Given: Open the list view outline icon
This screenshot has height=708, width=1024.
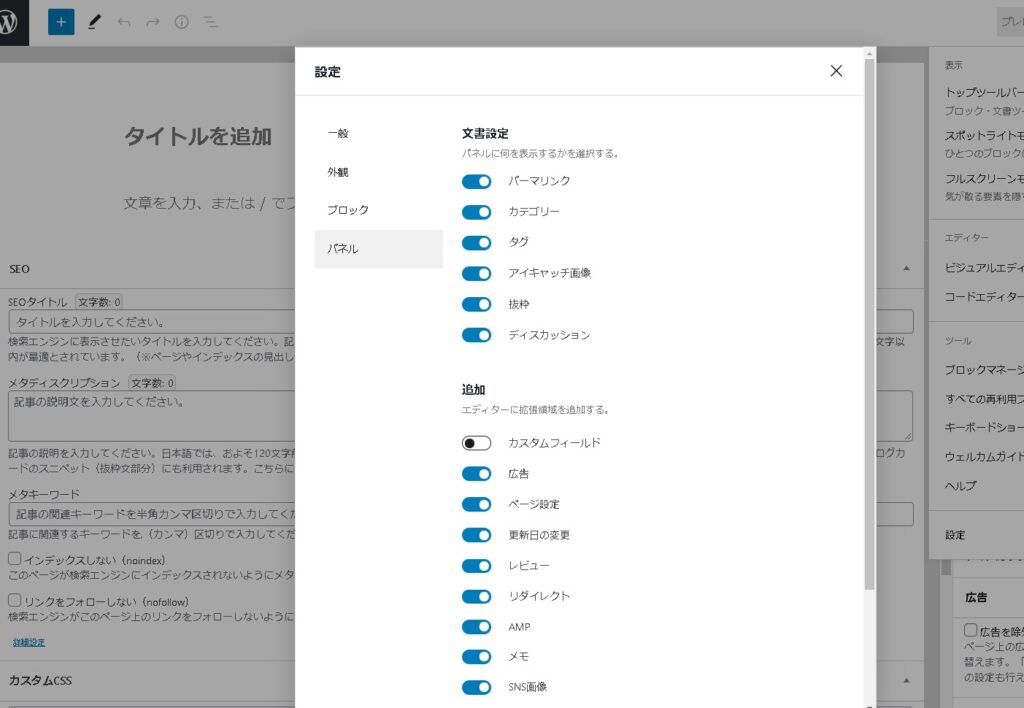Looking at the screenshot, I should (x=211, y=21).
